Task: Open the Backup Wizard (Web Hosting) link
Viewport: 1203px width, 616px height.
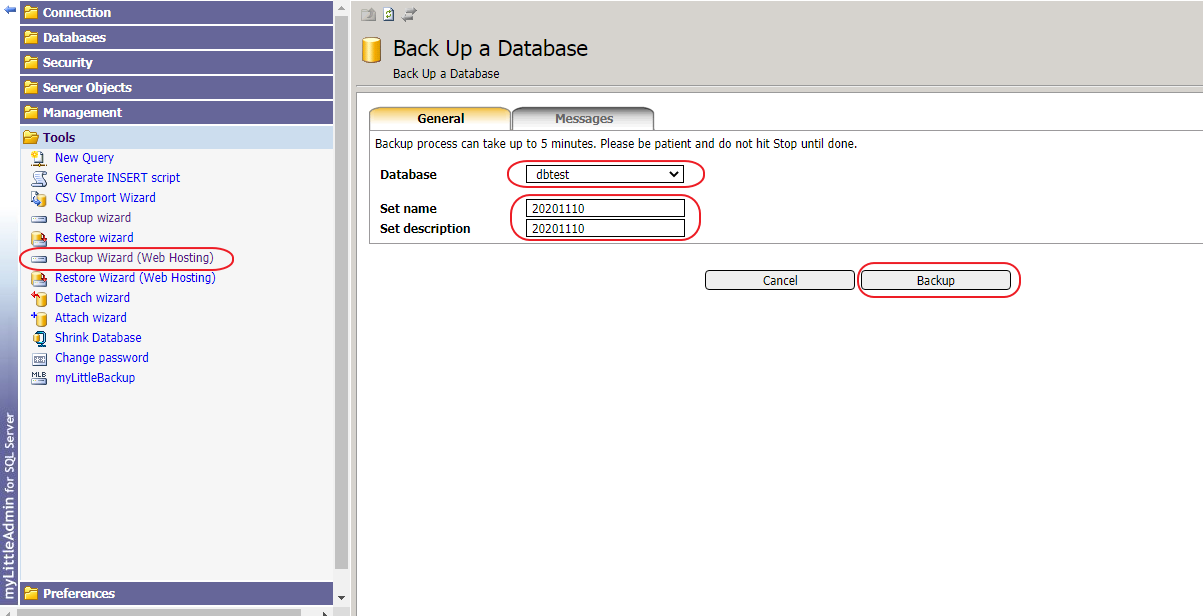Action: (134, 258)
